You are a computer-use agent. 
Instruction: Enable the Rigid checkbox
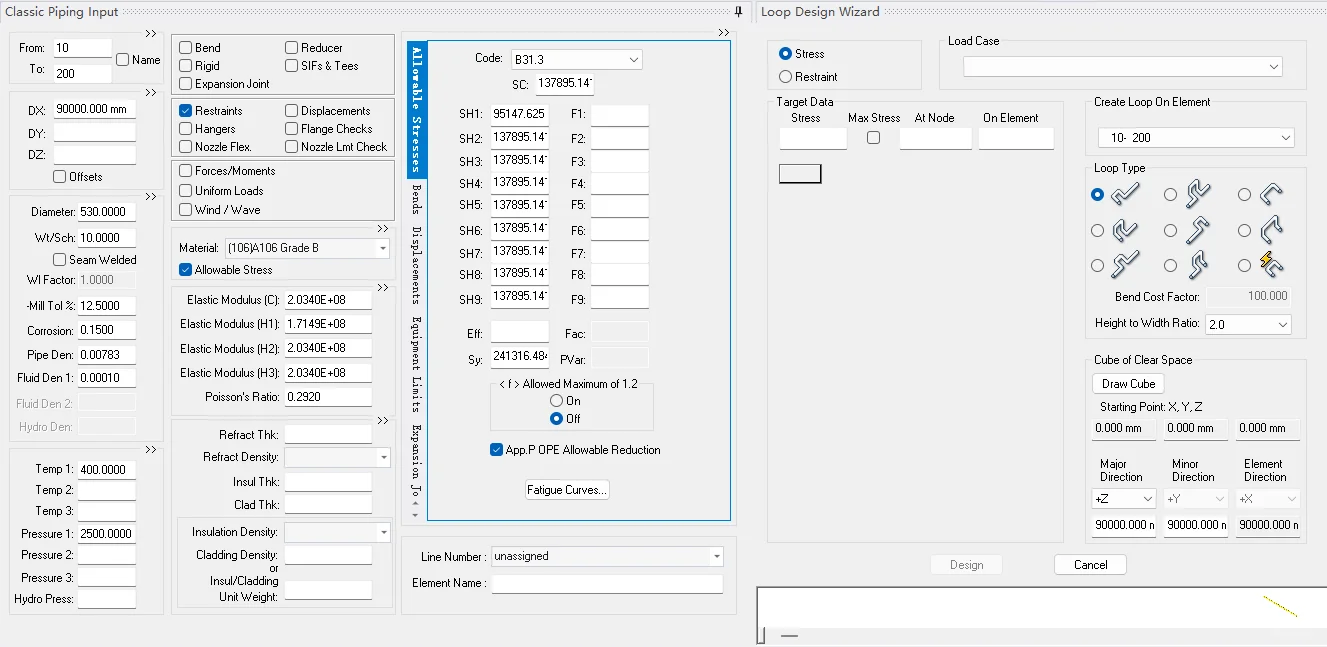tap(186, 66)
